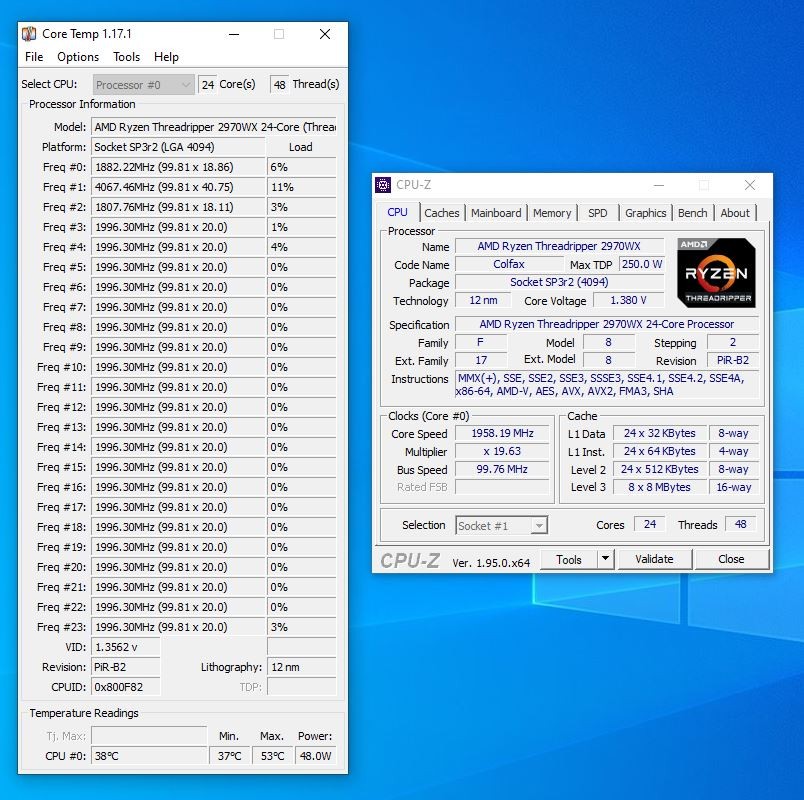Click the Package value Socket SP3r2 (4094)
The image size is (804, 800).
(x=559, y=282)
